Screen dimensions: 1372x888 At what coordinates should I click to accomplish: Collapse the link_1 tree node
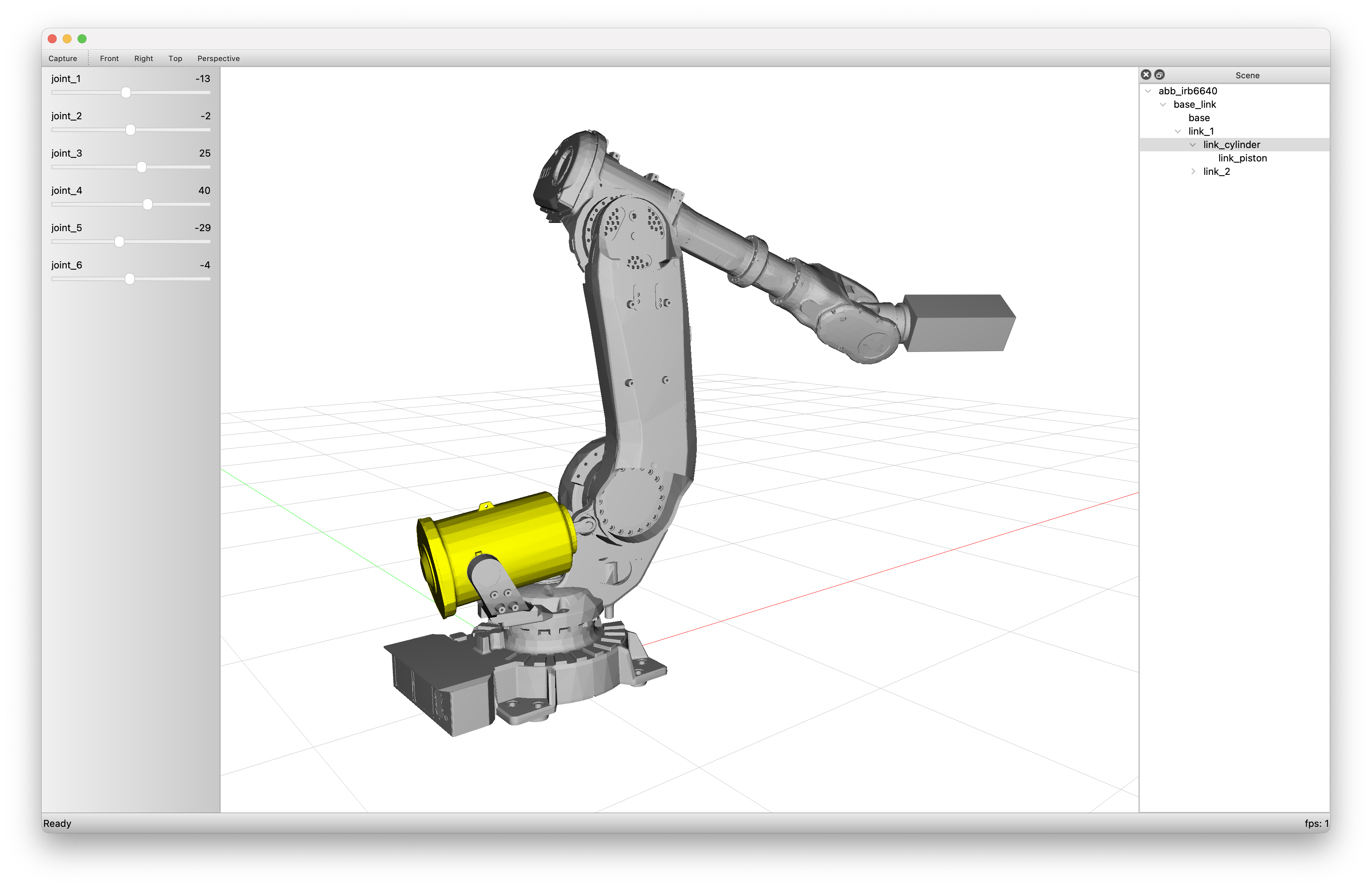(1178, 131)
